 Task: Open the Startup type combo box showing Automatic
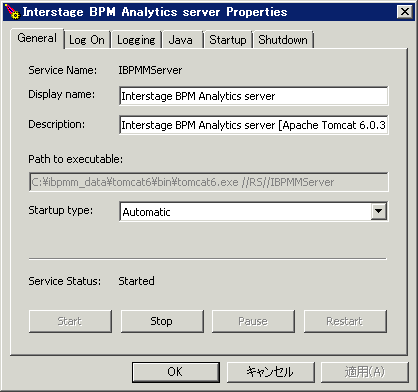coord(254,211)
